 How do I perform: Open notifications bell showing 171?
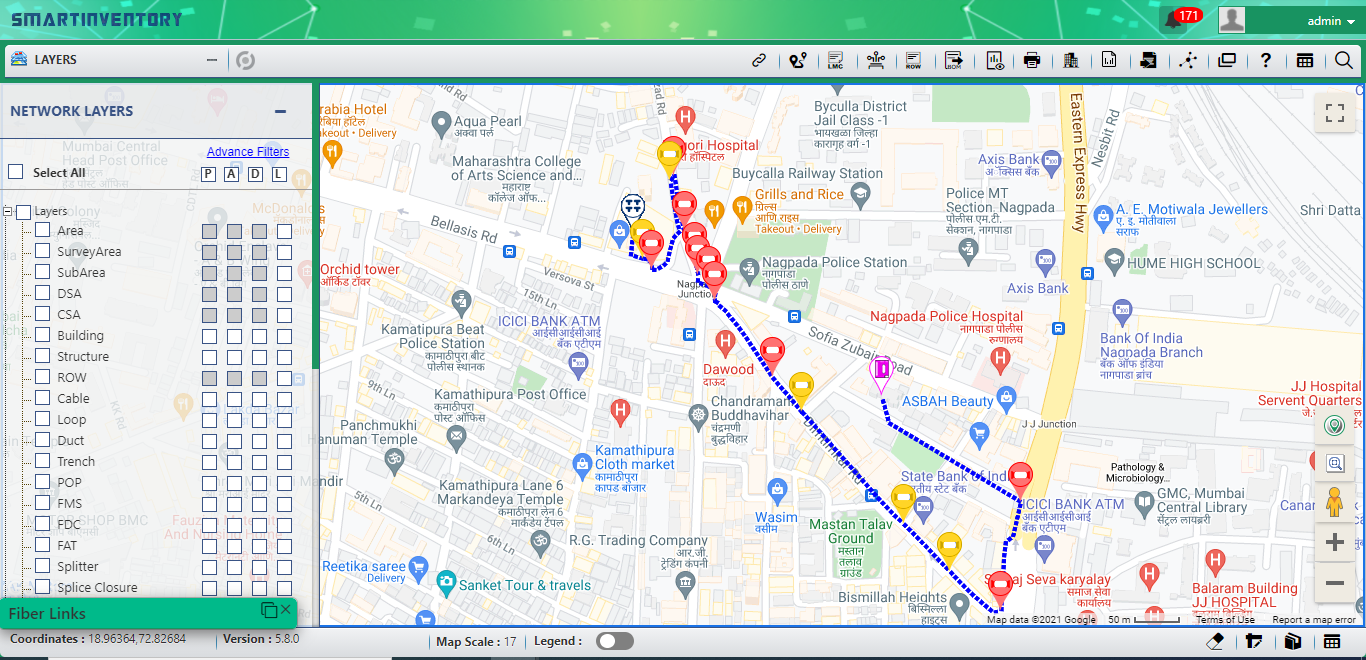point(1173,19)
